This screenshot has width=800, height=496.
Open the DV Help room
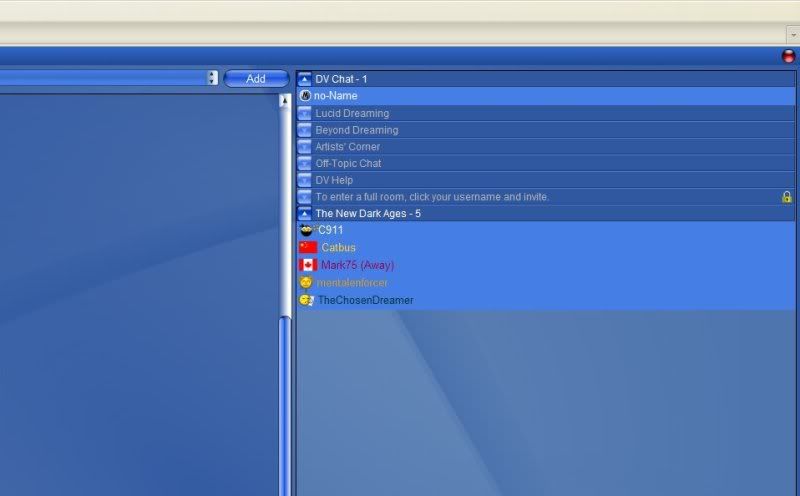click(x=334, y=180)
